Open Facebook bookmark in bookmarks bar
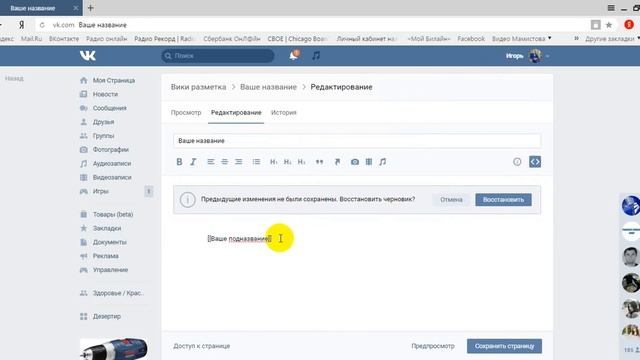The height and width of the screenshot is (360, 640). pyautogui.click(x=471, y=39)
